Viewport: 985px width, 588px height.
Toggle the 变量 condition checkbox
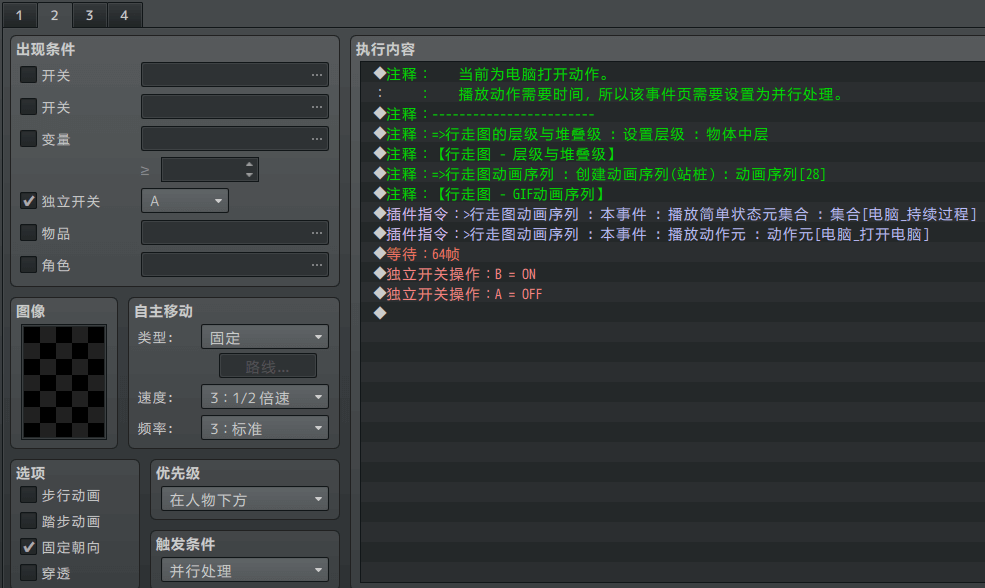29,139
